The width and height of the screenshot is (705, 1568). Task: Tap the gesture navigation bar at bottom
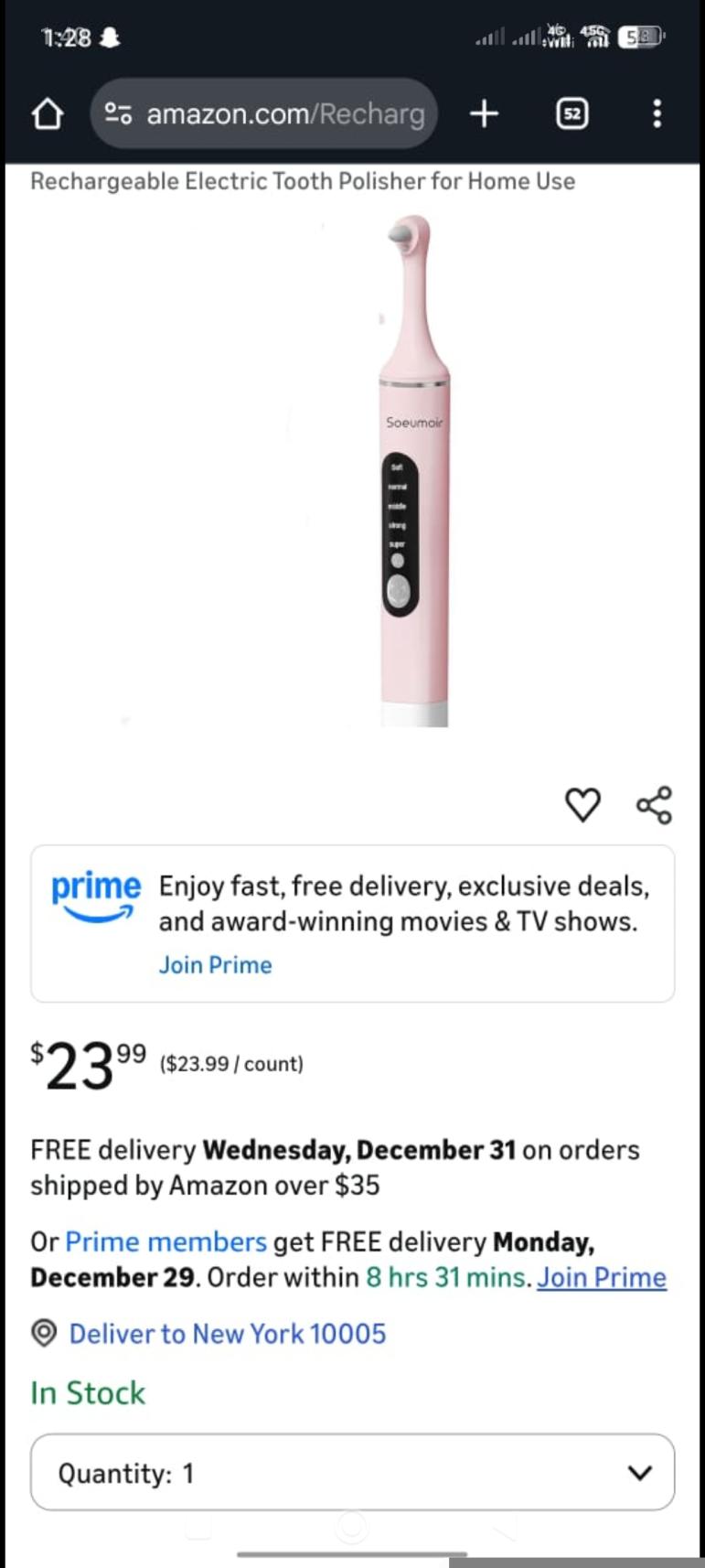[x=352, y=1553]
